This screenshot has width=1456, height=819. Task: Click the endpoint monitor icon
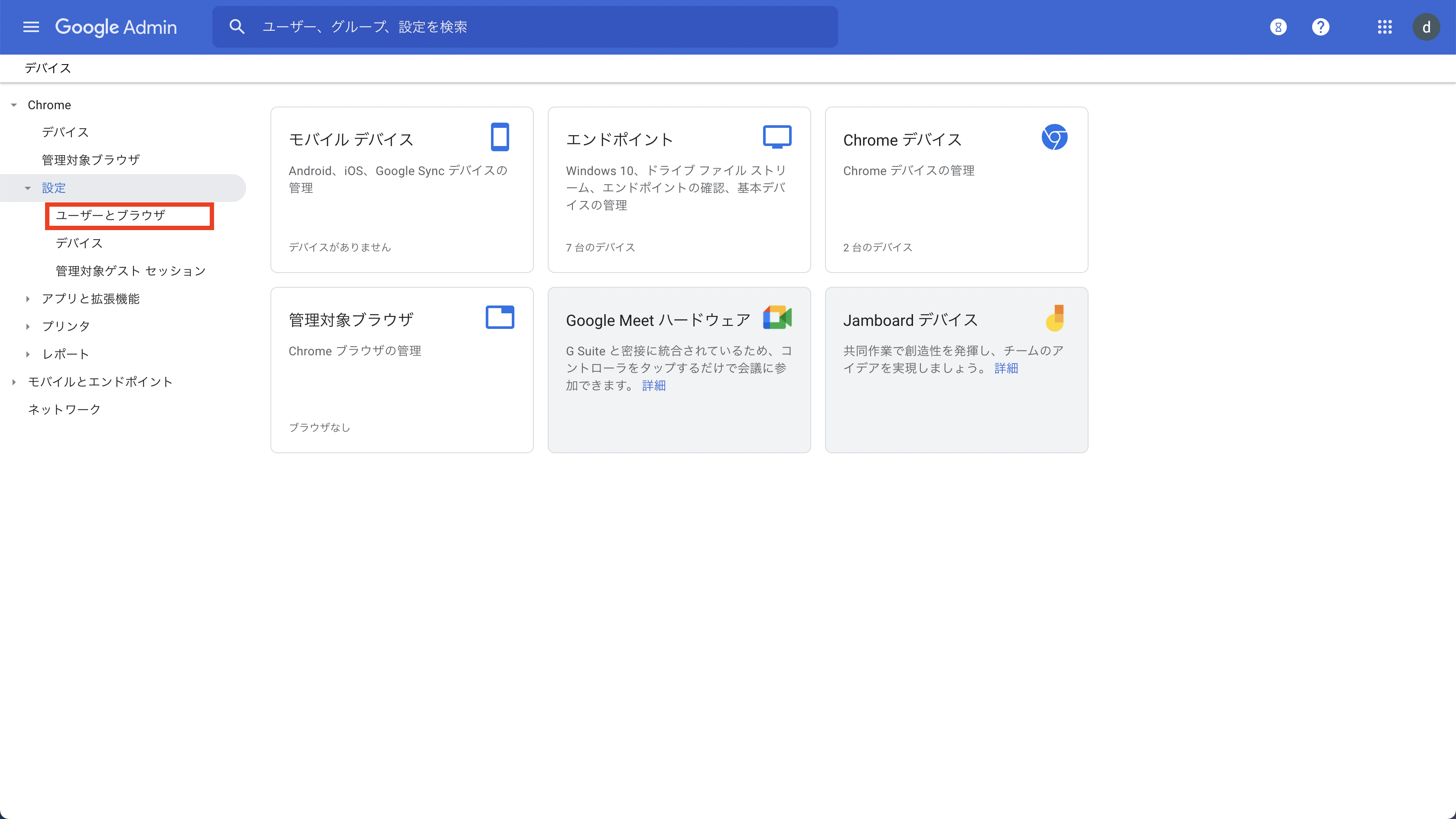(777, 137)
